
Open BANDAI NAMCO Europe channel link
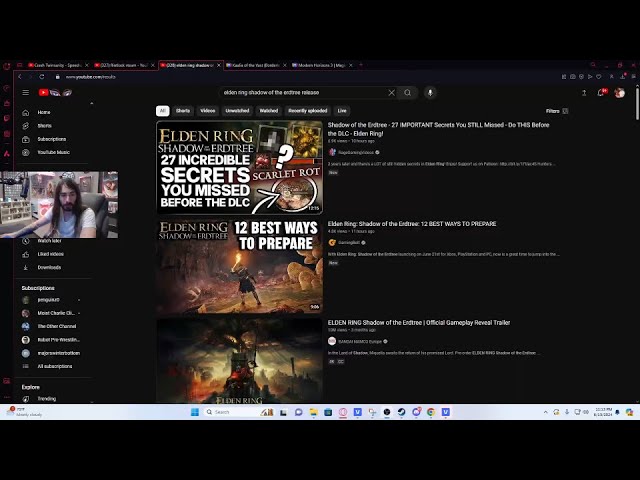360,341
